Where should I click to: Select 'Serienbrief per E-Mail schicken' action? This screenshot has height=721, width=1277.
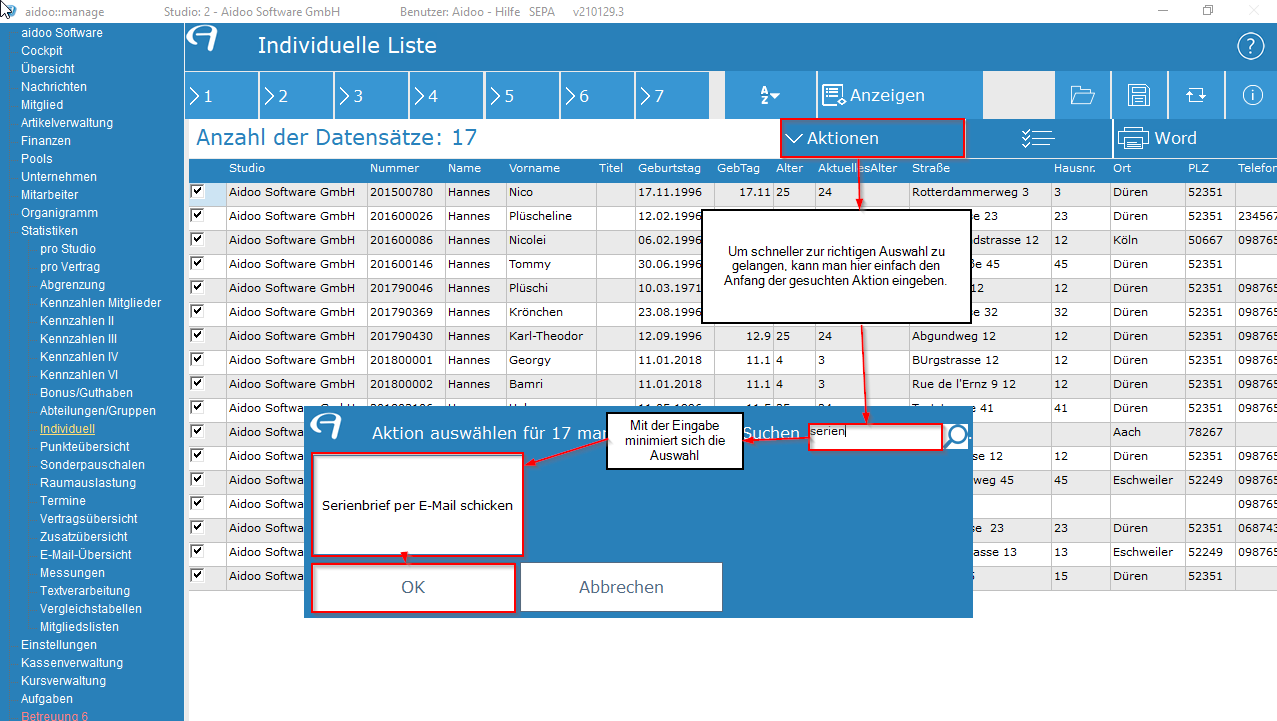point(417,505)
